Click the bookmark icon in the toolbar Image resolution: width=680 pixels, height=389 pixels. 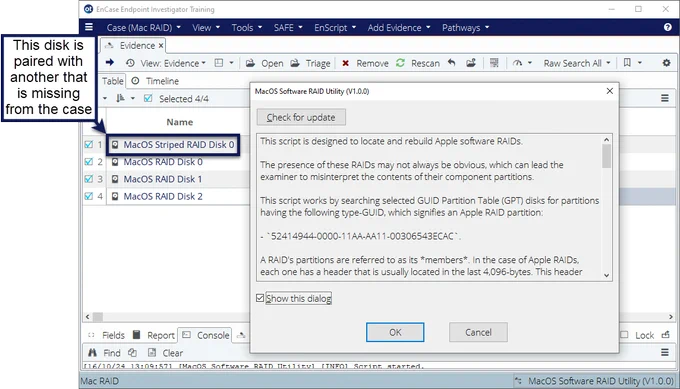(627, 63)
